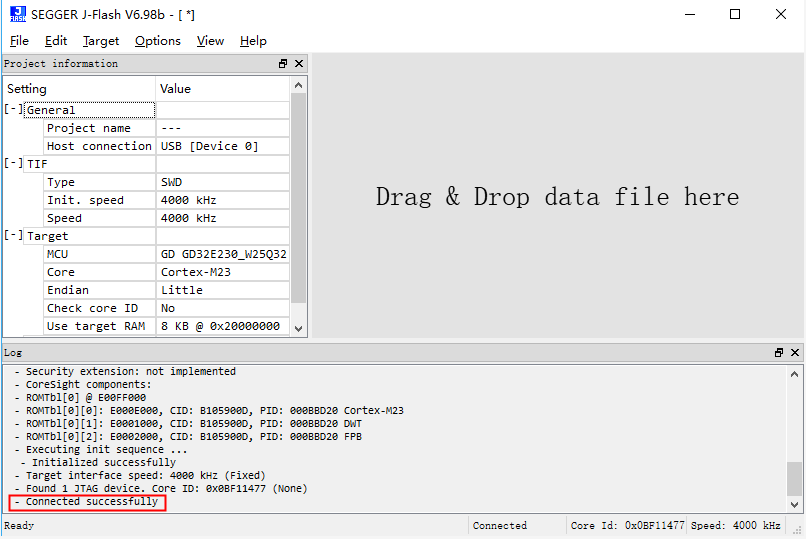This screenshot has height=539, width=806.
Task: Select the Host connection setting
Action: pos(99,146)
